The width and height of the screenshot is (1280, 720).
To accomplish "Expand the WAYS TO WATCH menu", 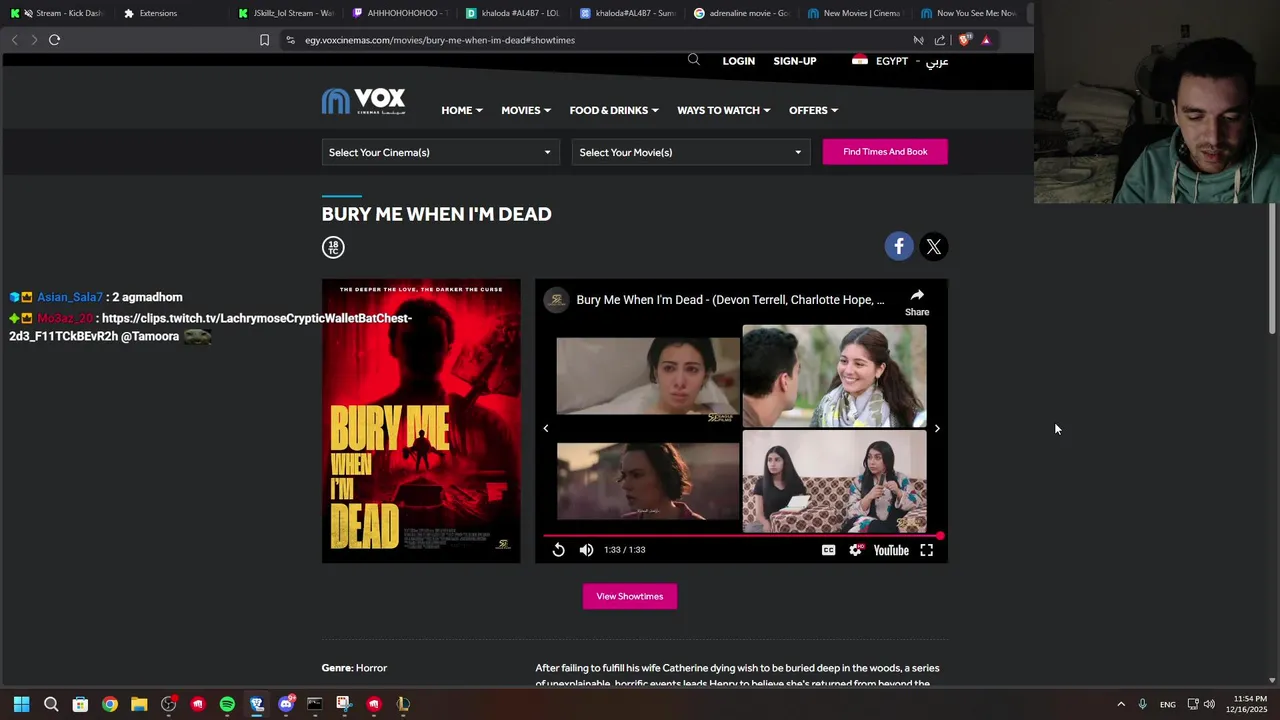I will (724, 110).
